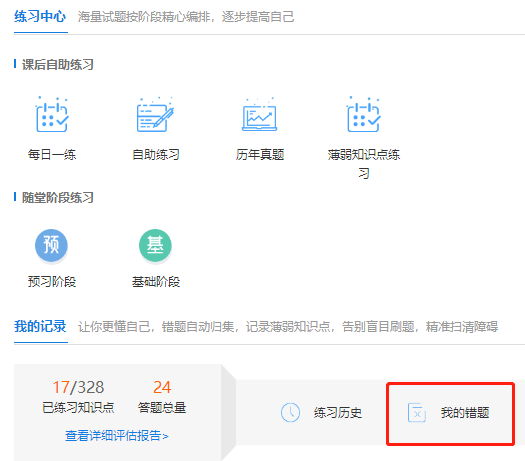Switch to the 练习中心 tab
Viewport: 525px width, 461px height.
click(x=40, y=17)
